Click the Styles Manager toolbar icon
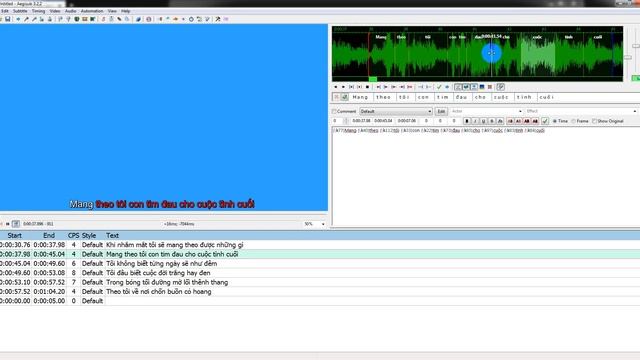The width and height of the screenshot is (640, 360). [103, 19]
